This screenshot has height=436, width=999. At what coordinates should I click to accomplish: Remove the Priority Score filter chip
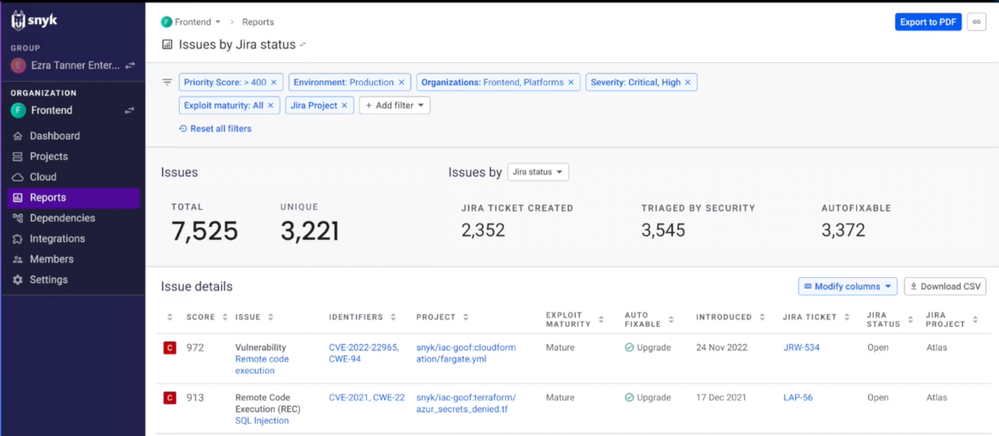pos(273,82)
